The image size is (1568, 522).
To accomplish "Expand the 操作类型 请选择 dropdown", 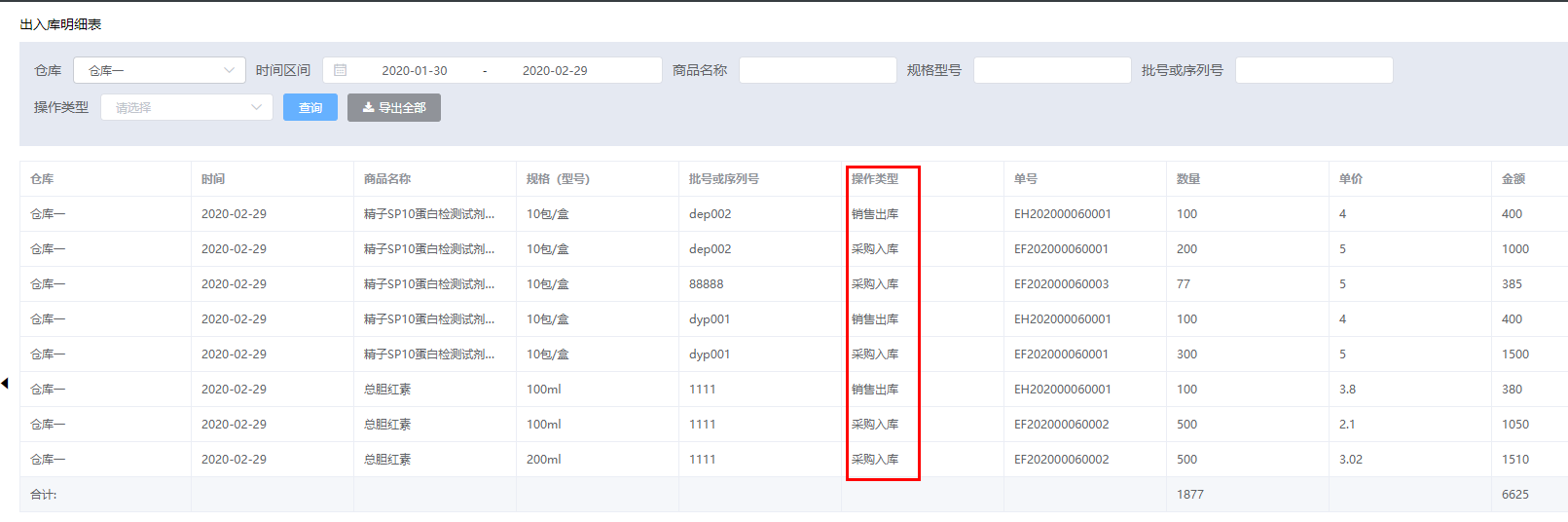I will coord(186,108).
